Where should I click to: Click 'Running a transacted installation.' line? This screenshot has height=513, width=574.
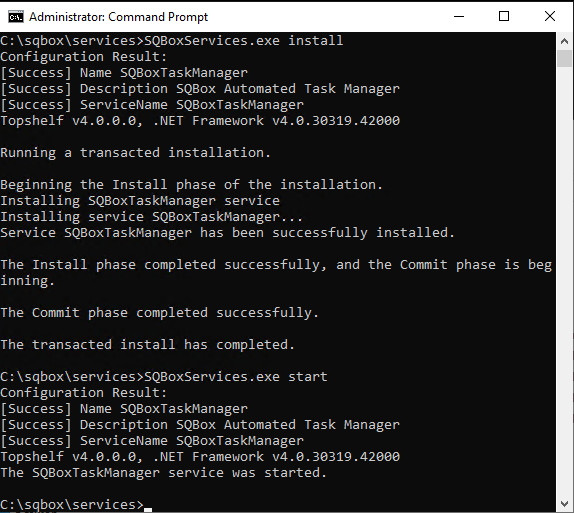point(135,153)
